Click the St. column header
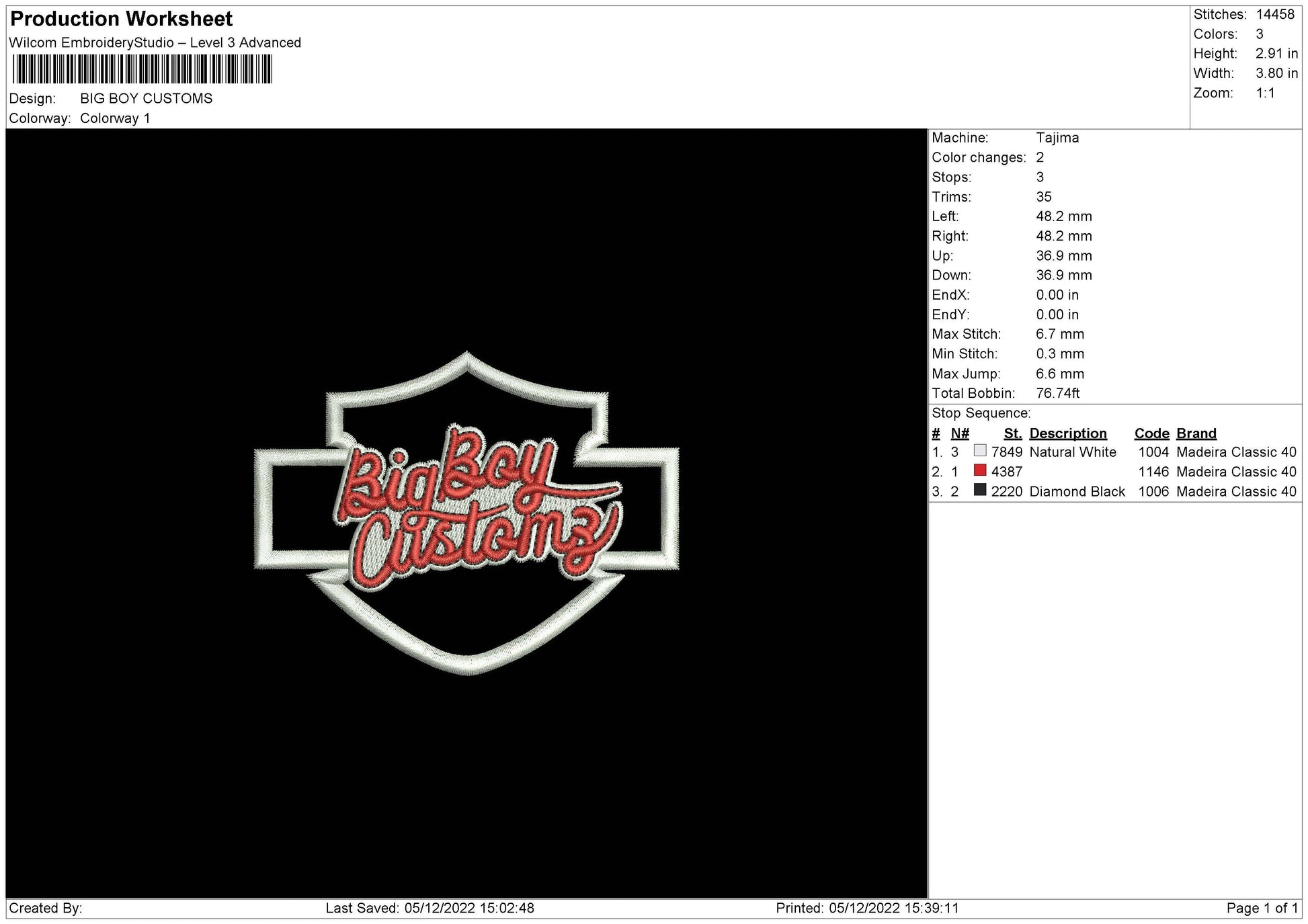 pyautogui.click(x=1012, y=433)
